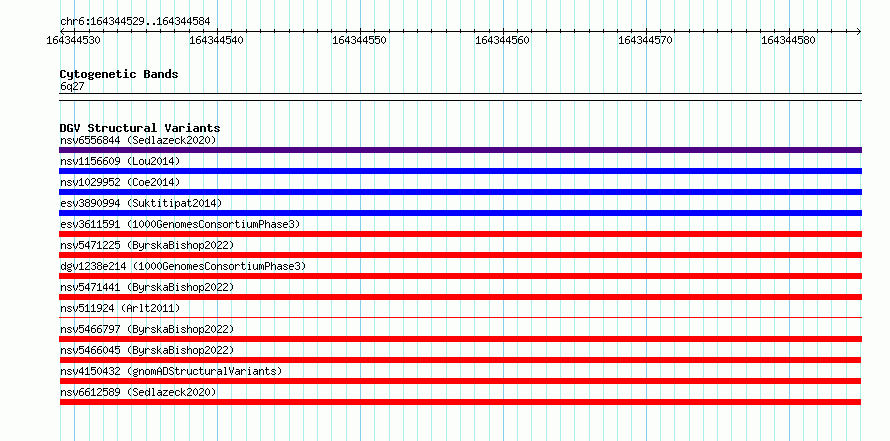This screenshot has width=890, height=441.
Task: Open variant label esv3611591 (1000GenomesConsortiumPhase3)
Action: pos(180,224)
